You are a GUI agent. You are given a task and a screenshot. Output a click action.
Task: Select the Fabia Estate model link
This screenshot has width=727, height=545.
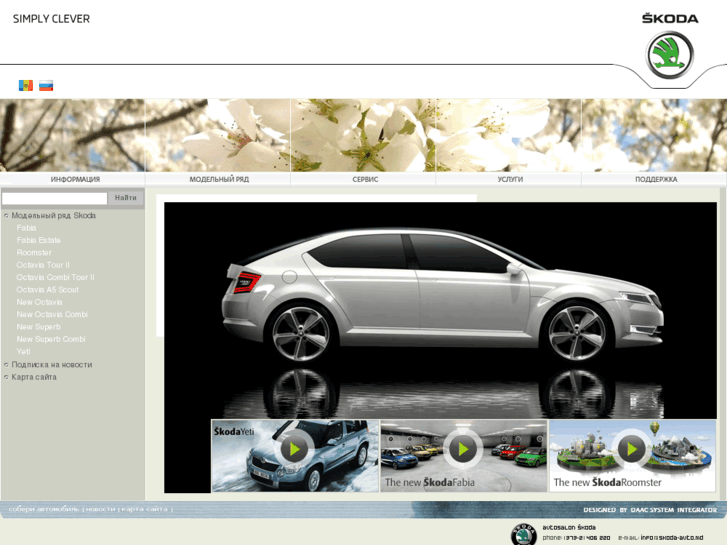point(38,240)
